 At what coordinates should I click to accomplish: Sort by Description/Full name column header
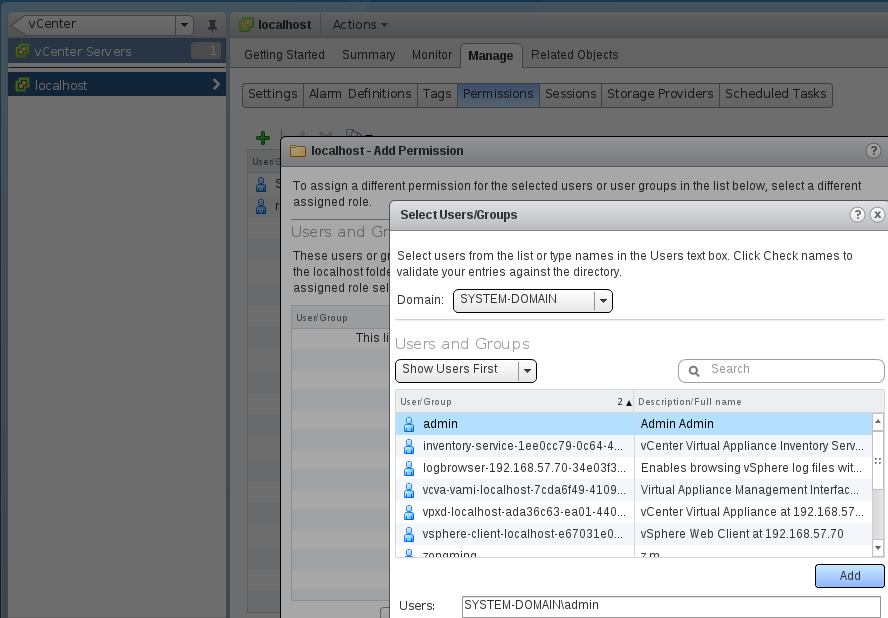tap(759, 402)
